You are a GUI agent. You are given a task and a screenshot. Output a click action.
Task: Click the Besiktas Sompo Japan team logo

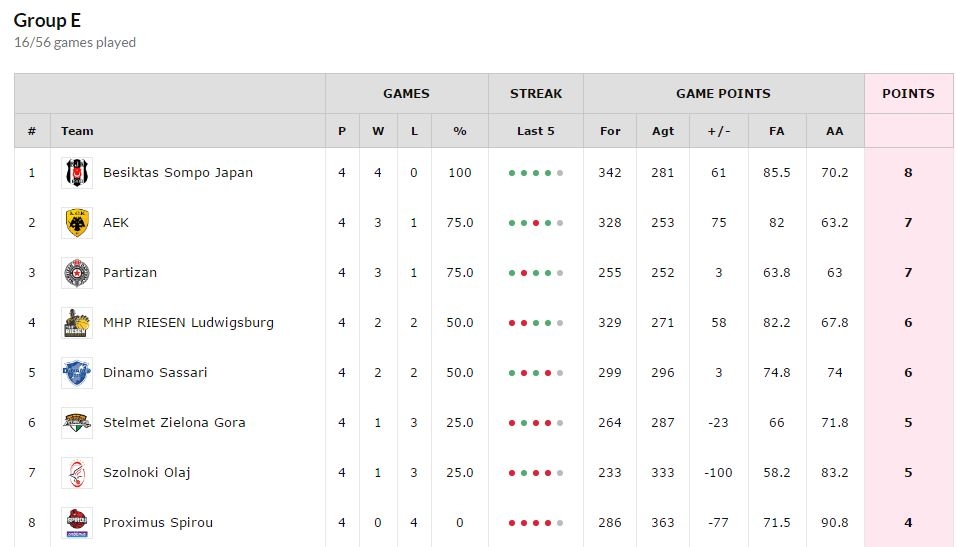(77, 173)
